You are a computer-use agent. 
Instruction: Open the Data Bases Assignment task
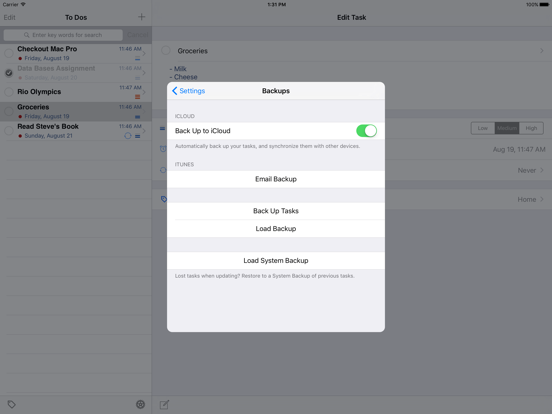click(x=76, y=73)
